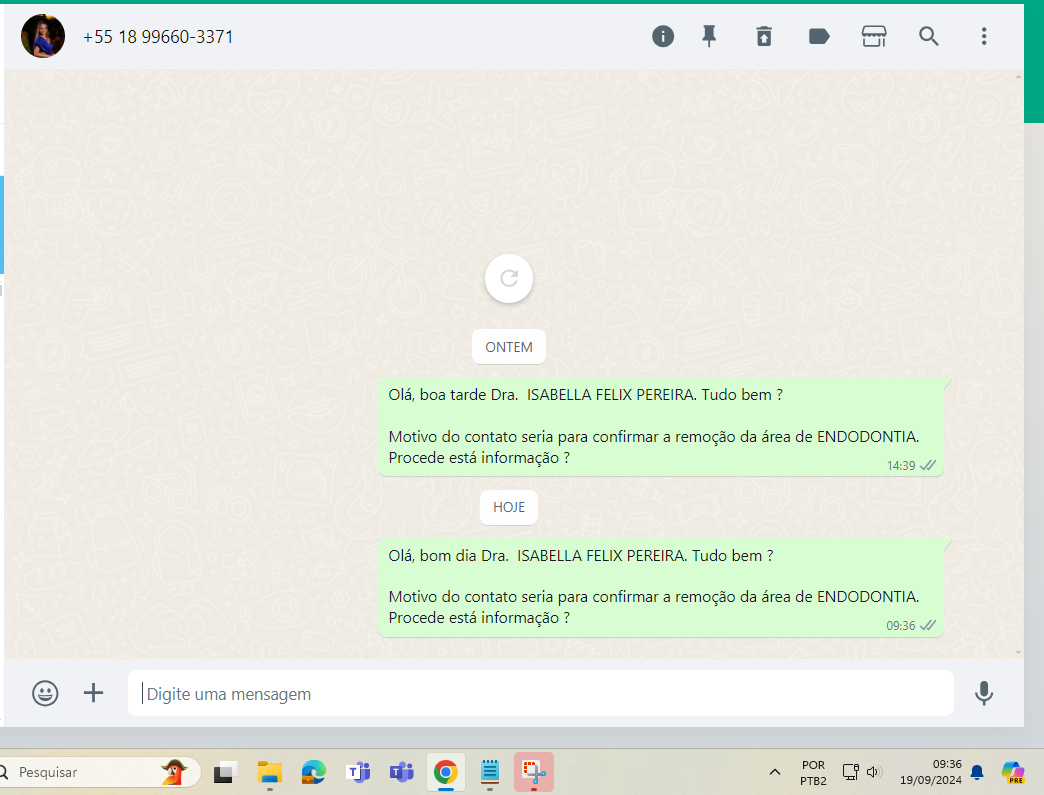Open Google Chrome from the taskbar
Image resolution: width=1044 pixels, height=795 pixels.
click(x=445, y=772)
